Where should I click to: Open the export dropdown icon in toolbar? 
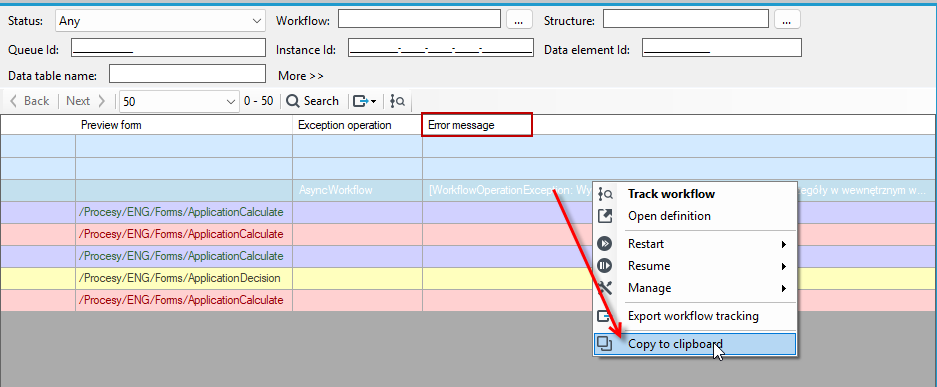pos(364,101)
